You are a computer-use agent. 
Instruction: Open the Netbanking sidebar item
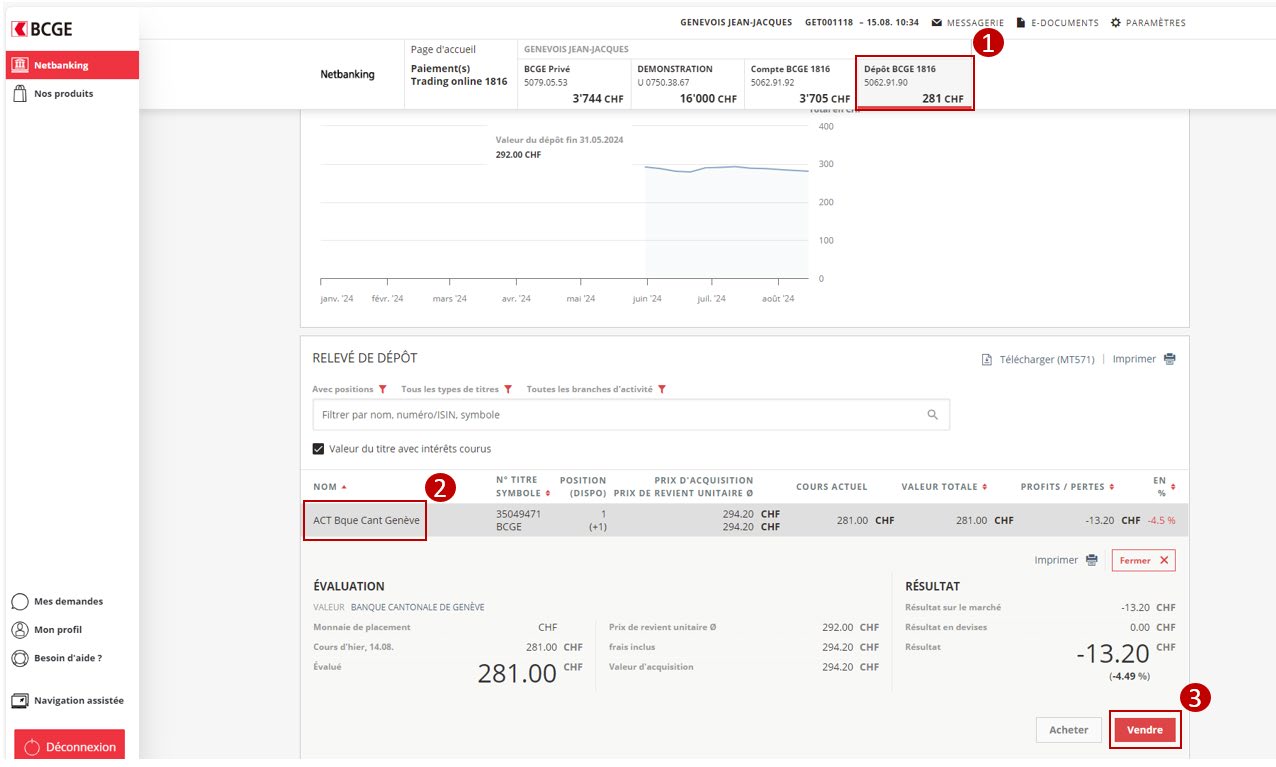click(72, 65)
